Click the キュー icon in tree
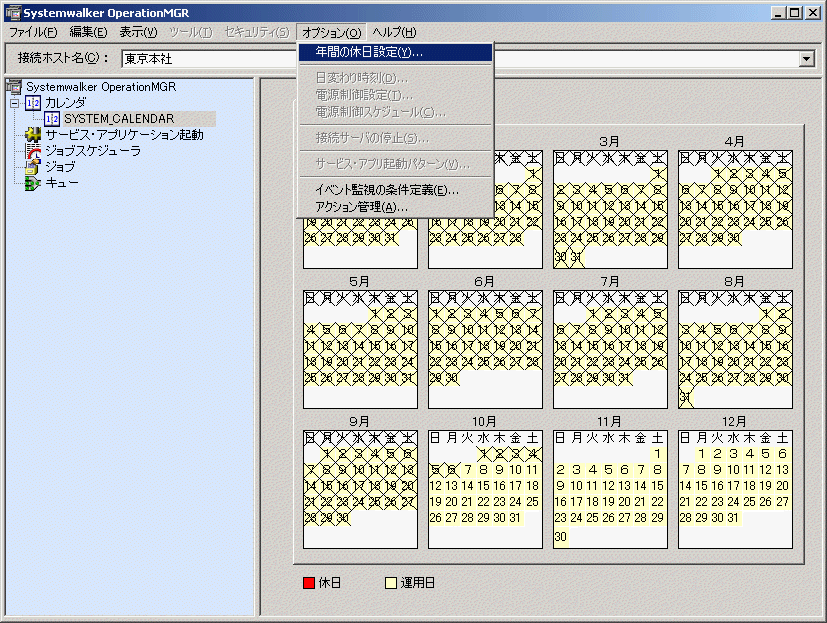The height and width of the screenshot is (623, 827). coord(33,183)
